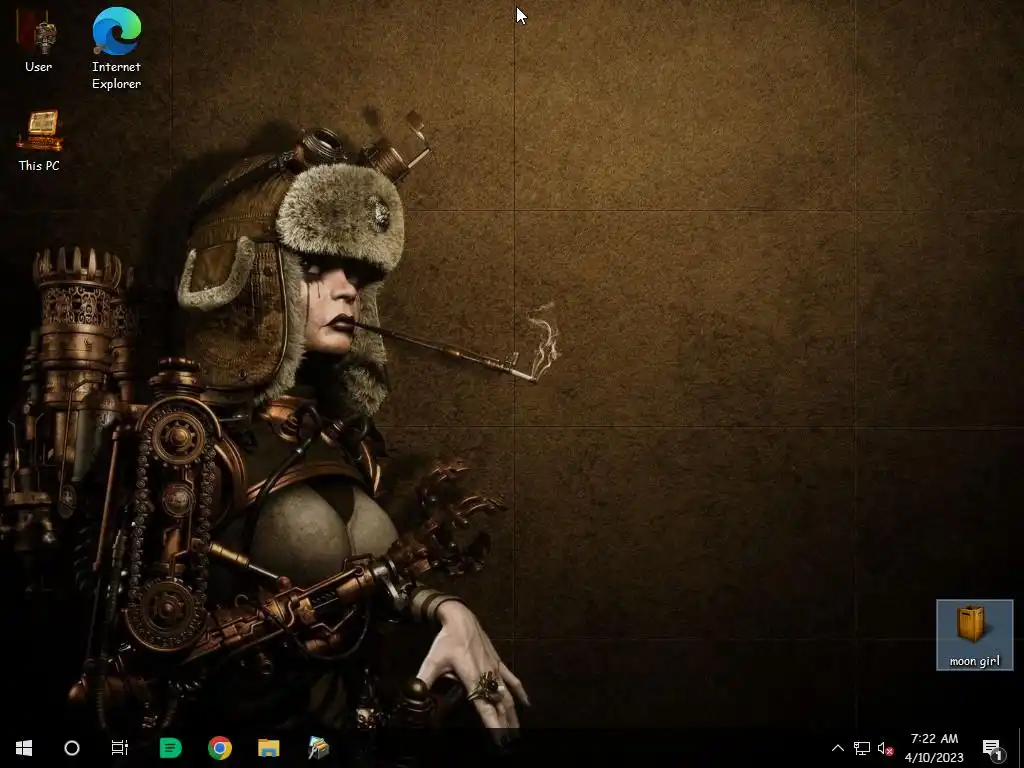Open the User desktop icon
The height and width of the screenshot is (768, 1024).
tap(38, 42)
